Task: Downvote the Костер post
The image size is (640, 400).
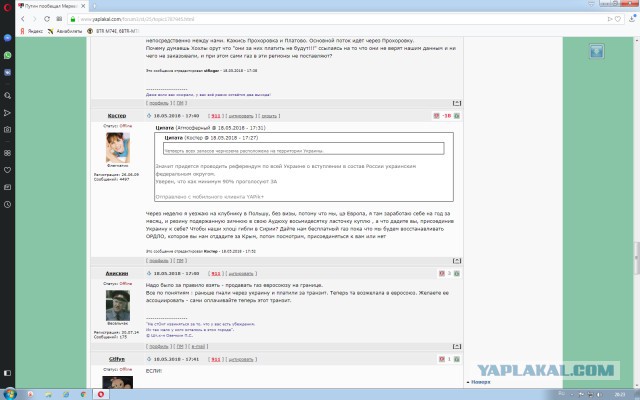Action: [436, 116]
